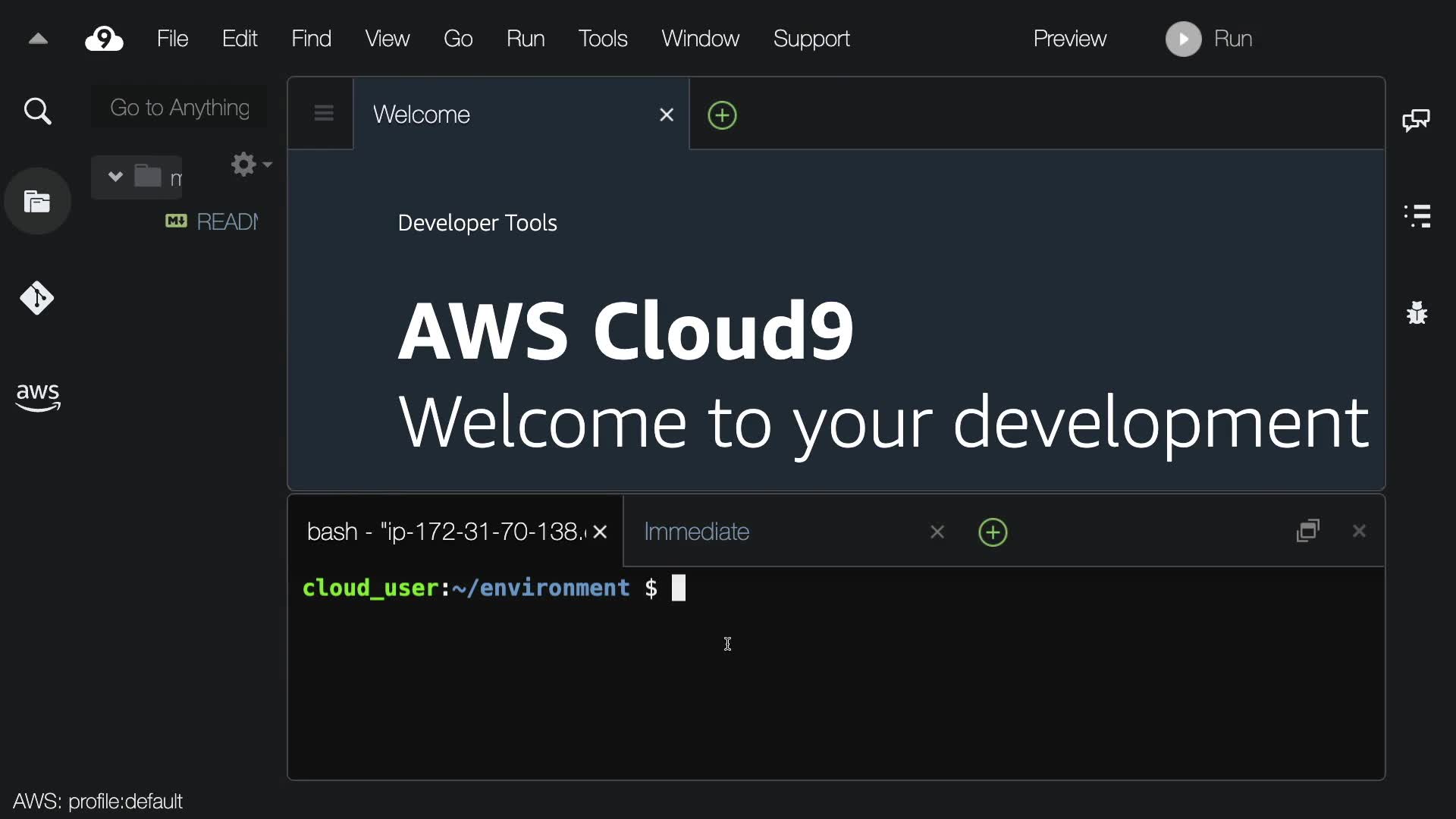Open the Tools menu
Screen dimensions: 1456x819
(602, 39)
